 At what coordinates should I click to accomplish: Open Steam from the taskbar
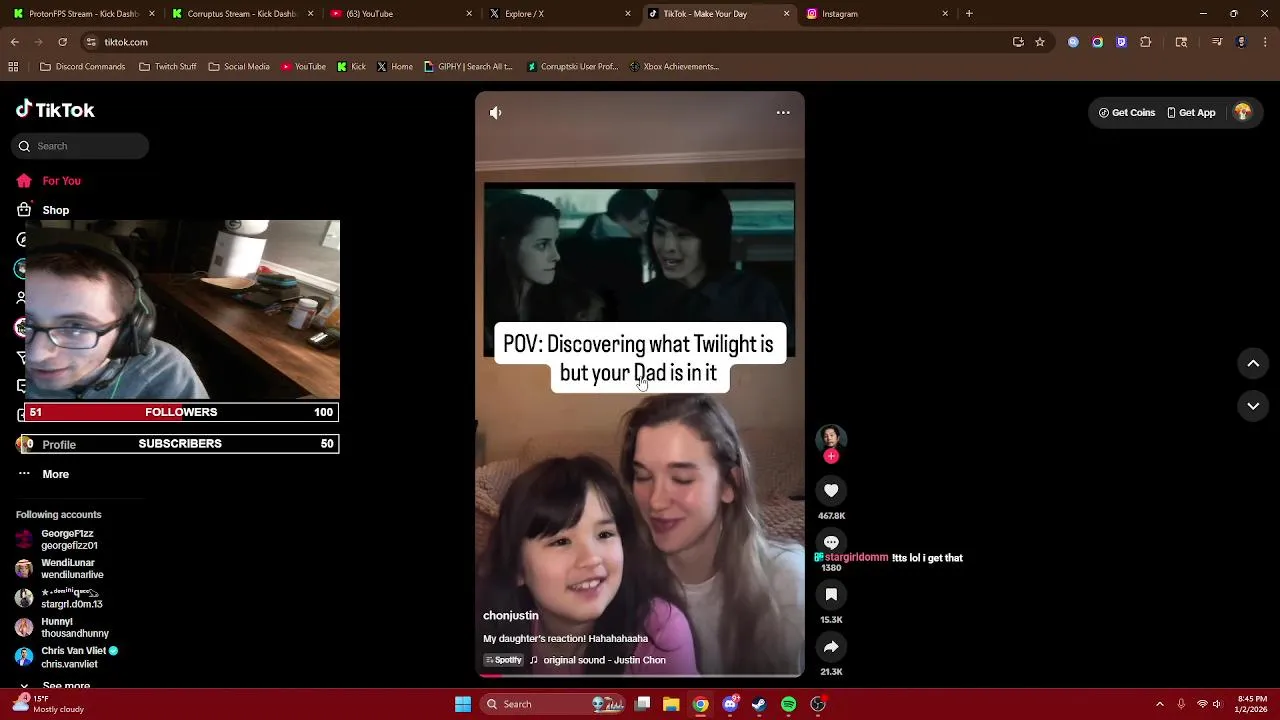coord(759,704)
